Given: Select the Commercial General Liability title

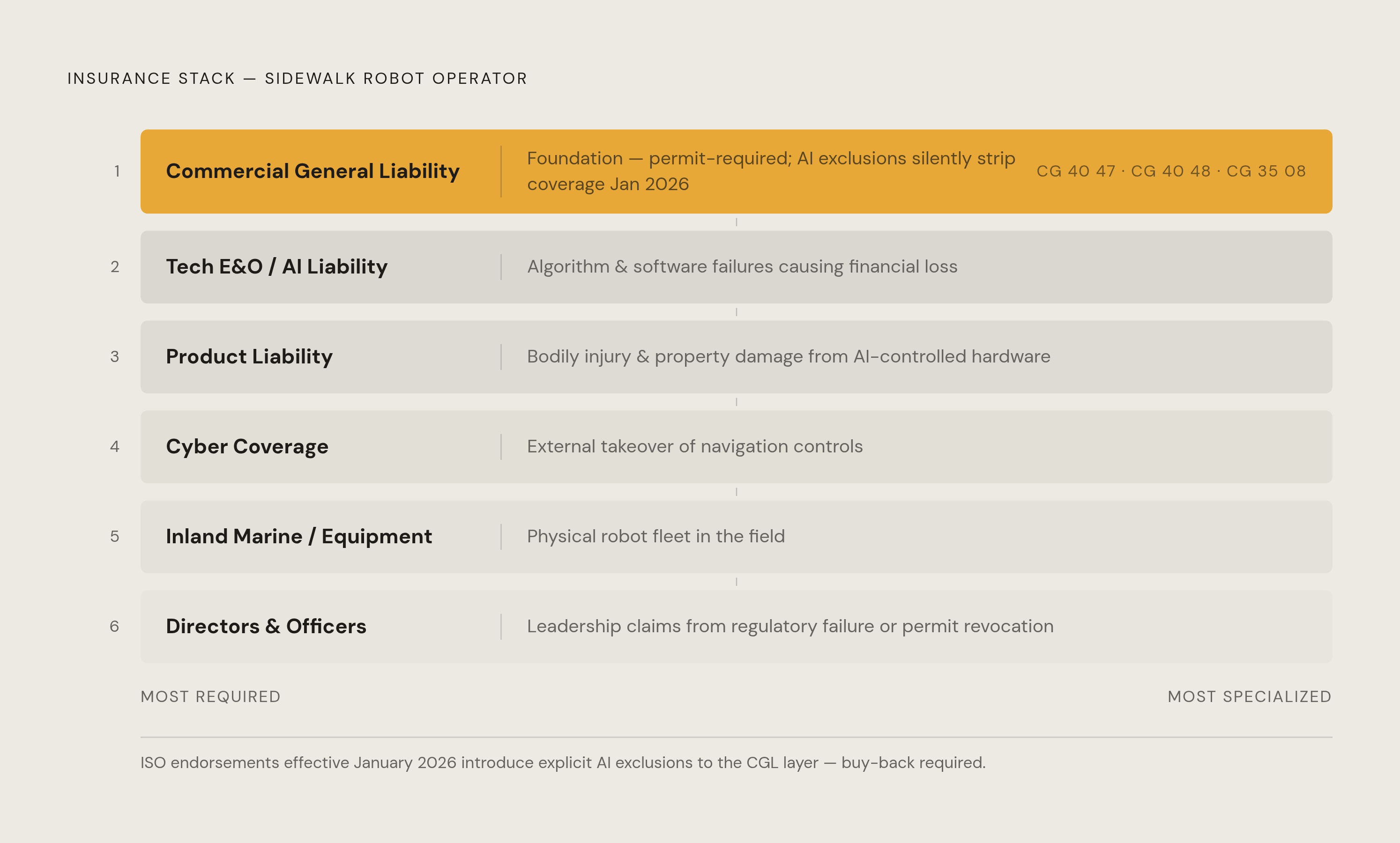Looking at the screenshot, I should click(313, 171).
